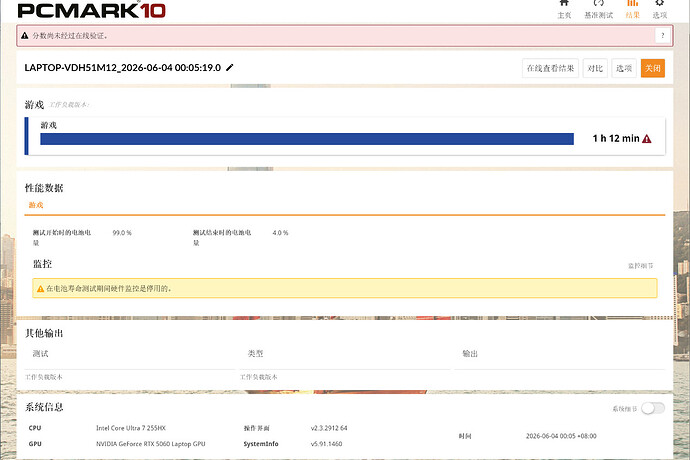The width and height of the screenshot is (690, 460).
Task: Click the blue gaming battery life bar
Action: [307, 139]
